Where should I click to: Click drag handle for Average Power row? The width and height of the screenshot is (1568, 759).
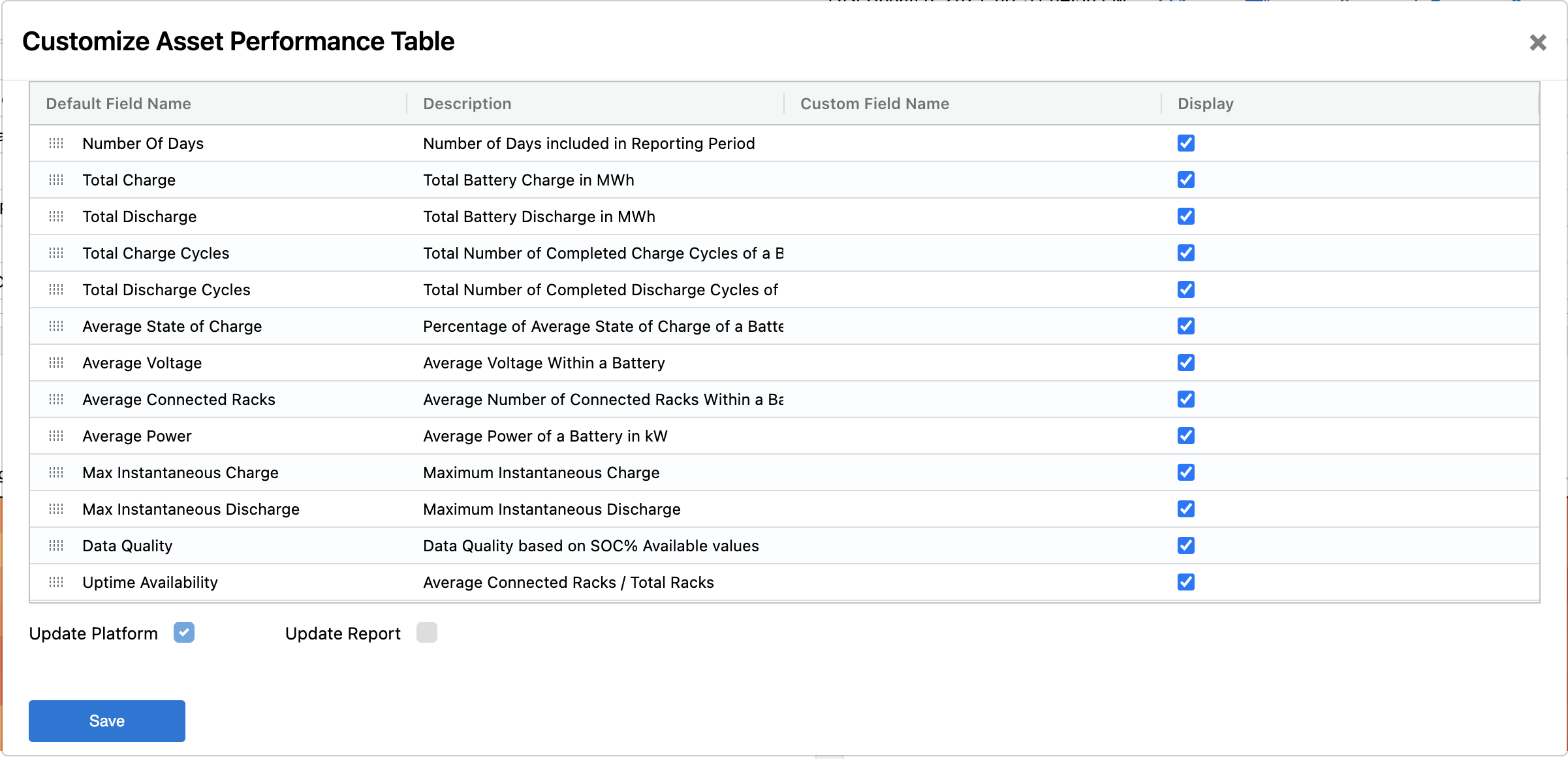point(56,436)
